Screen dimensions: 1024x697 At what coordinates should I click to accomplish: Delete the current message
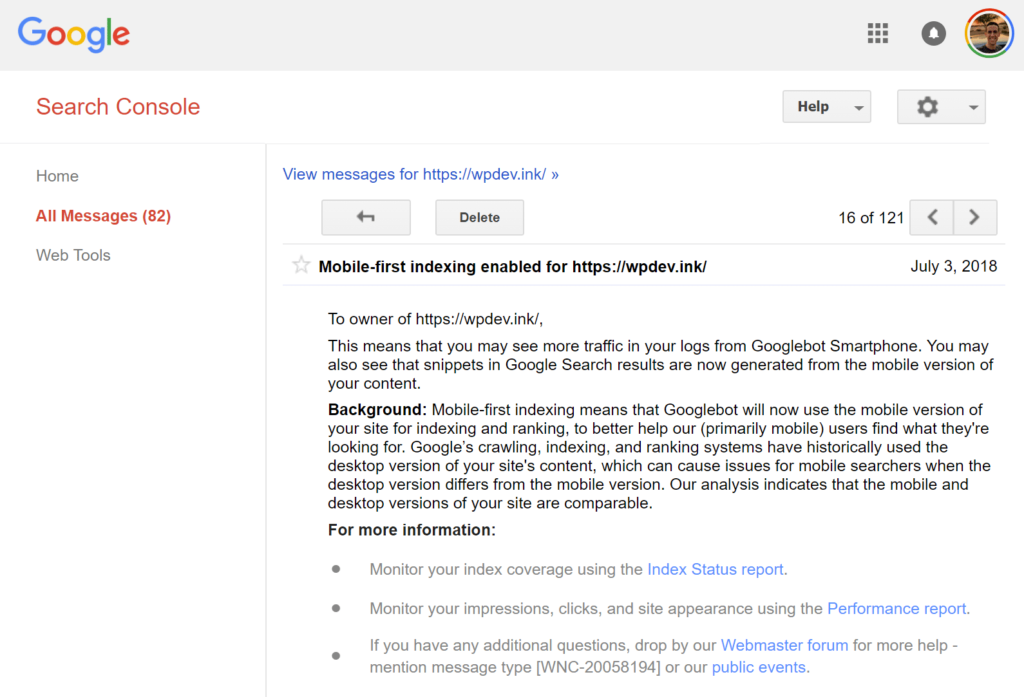(479, 217)
